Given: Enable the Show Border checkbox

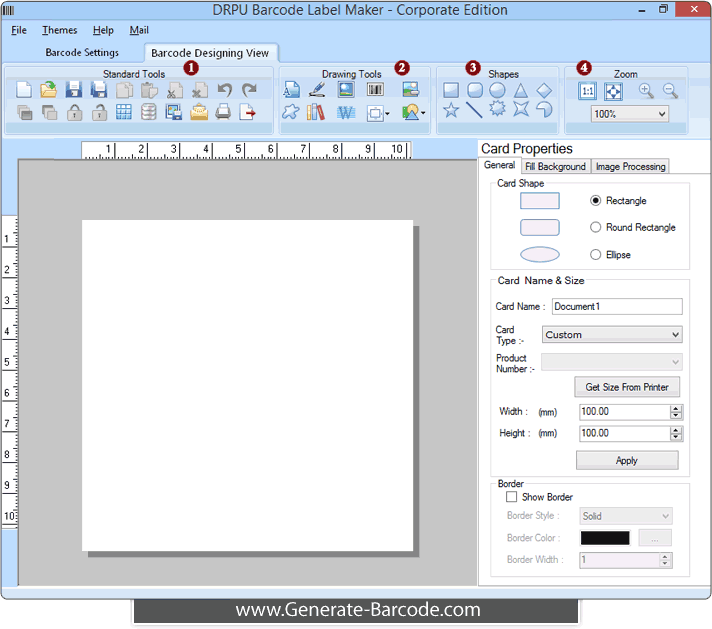Looking at the screenshot, I should tap(512, 497).
